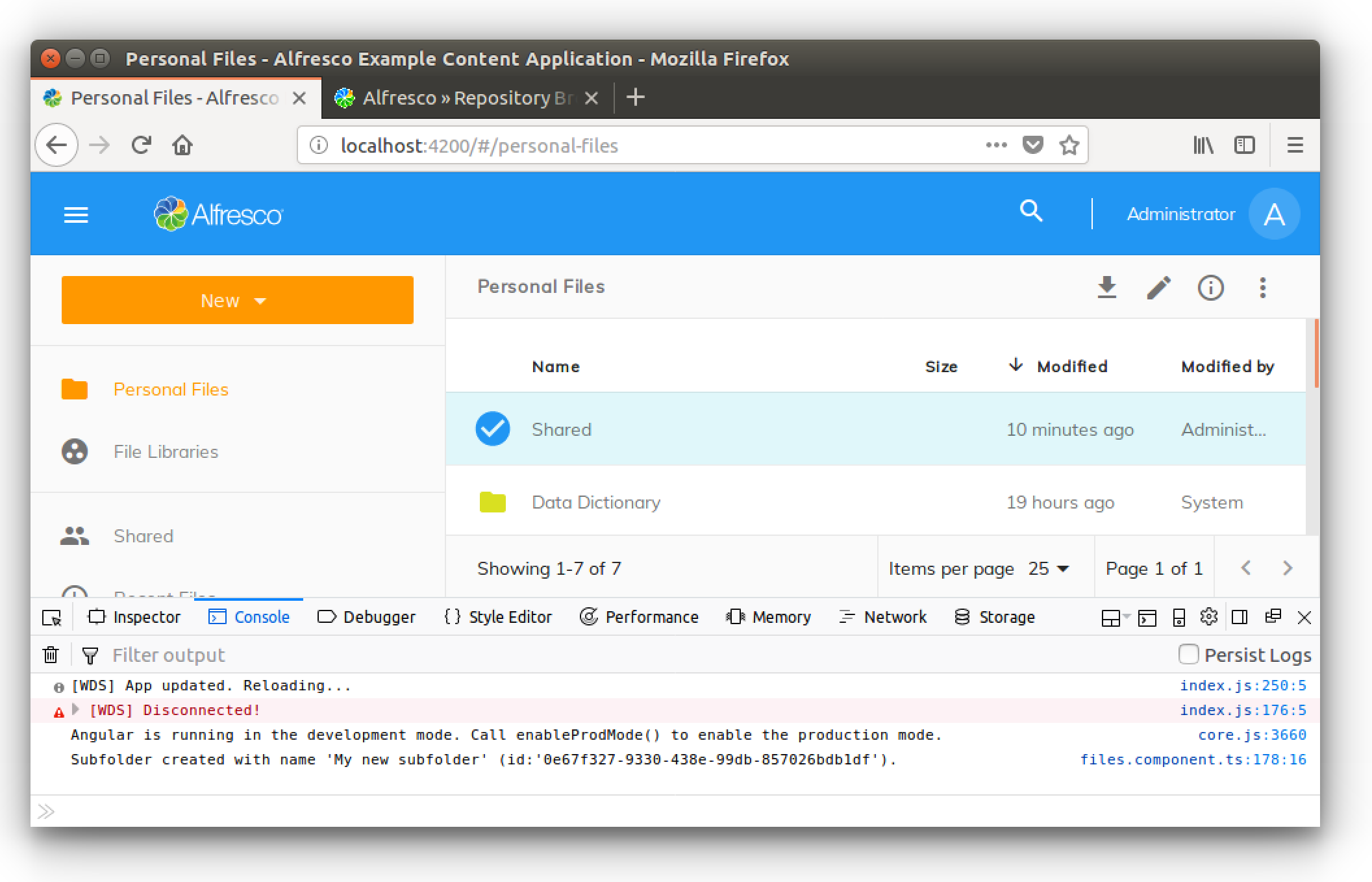
Task: Open the Alfresco hamburger side menu
Action: 76,215
